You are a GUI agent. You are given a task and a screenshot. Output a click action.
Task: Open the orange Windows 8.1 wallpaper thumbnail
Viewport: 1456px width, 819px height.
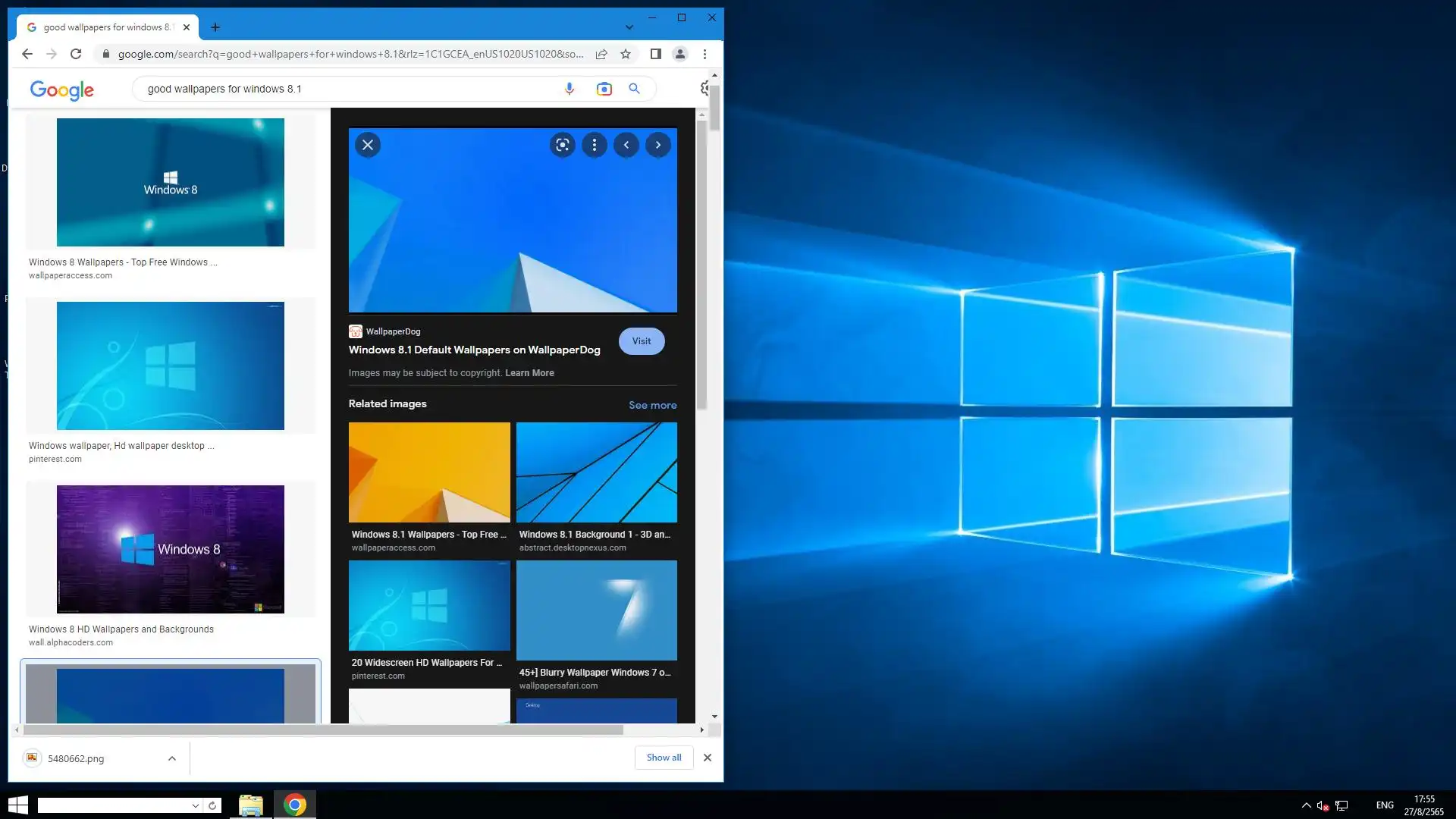click(x=429, y=472)
